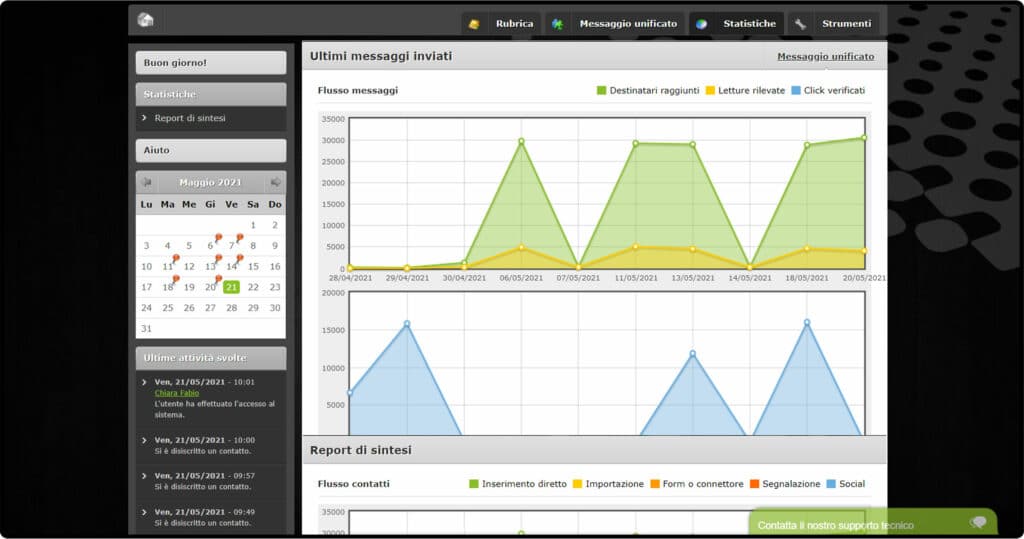Select day 31 in the calendar
The width and height of the screenshot is (1024, 539).
[x=146, y=329]
